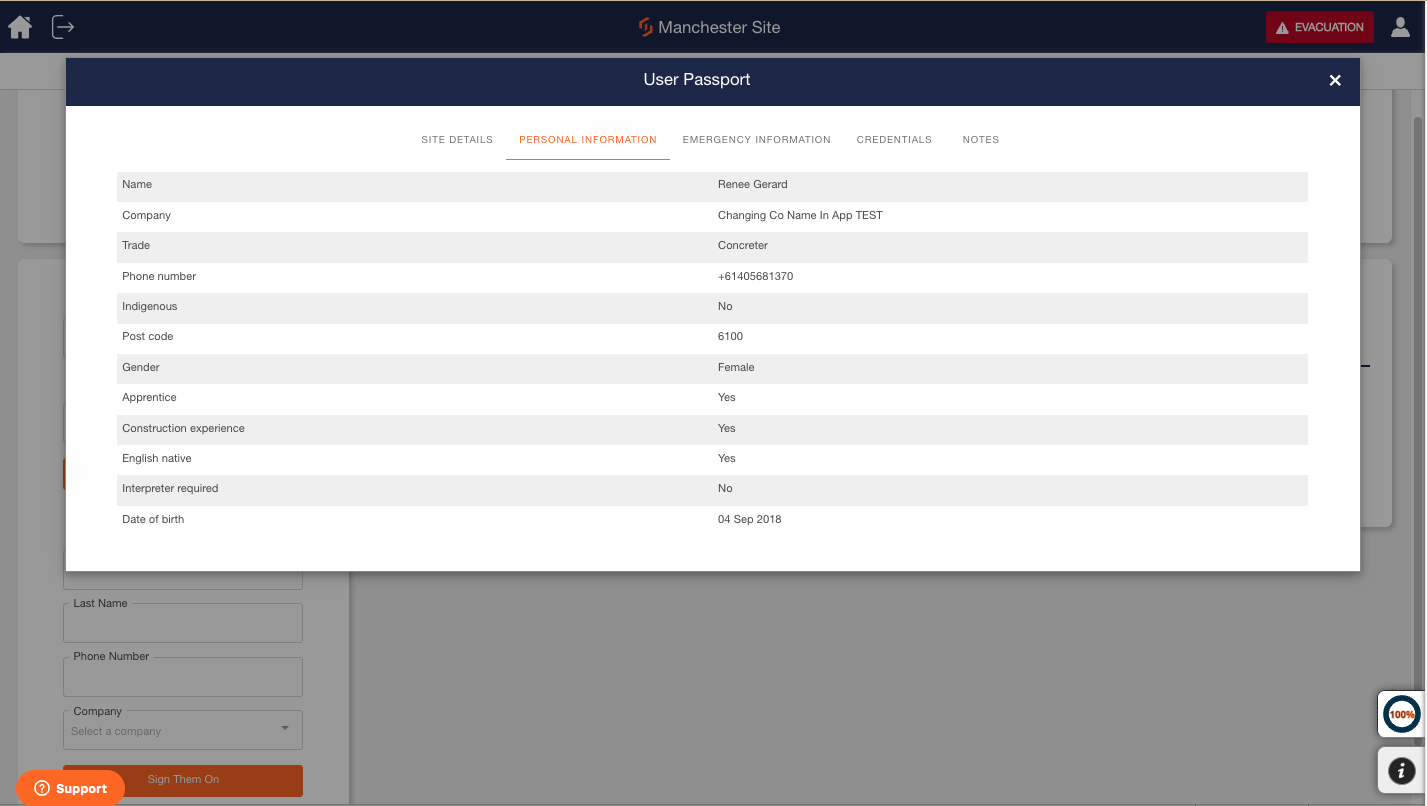Click the gender value Female
Viewport: 1427px width, 806px height.
(x=736, y=368)
